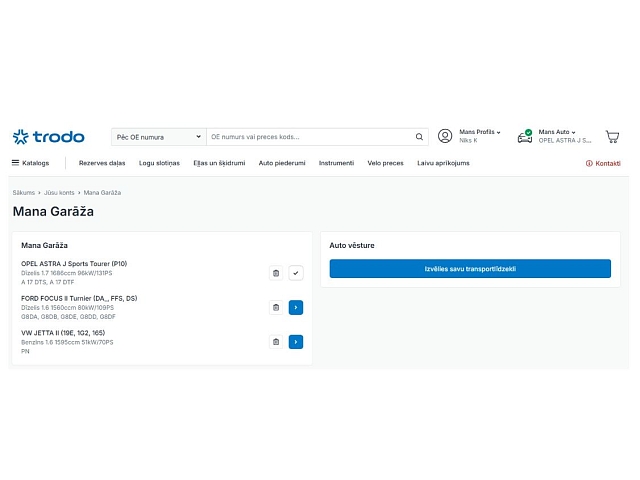This screenshot has width=640, height=480.
Task: Click the Niks K profile name
Action: click(468, 140)
